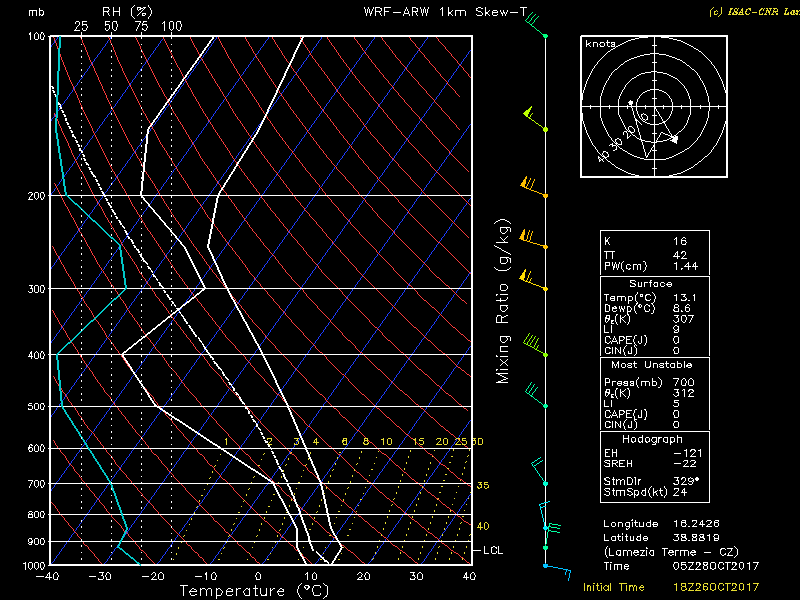
Task: Click the K index value 16
Action: click(x=680, y=241)
